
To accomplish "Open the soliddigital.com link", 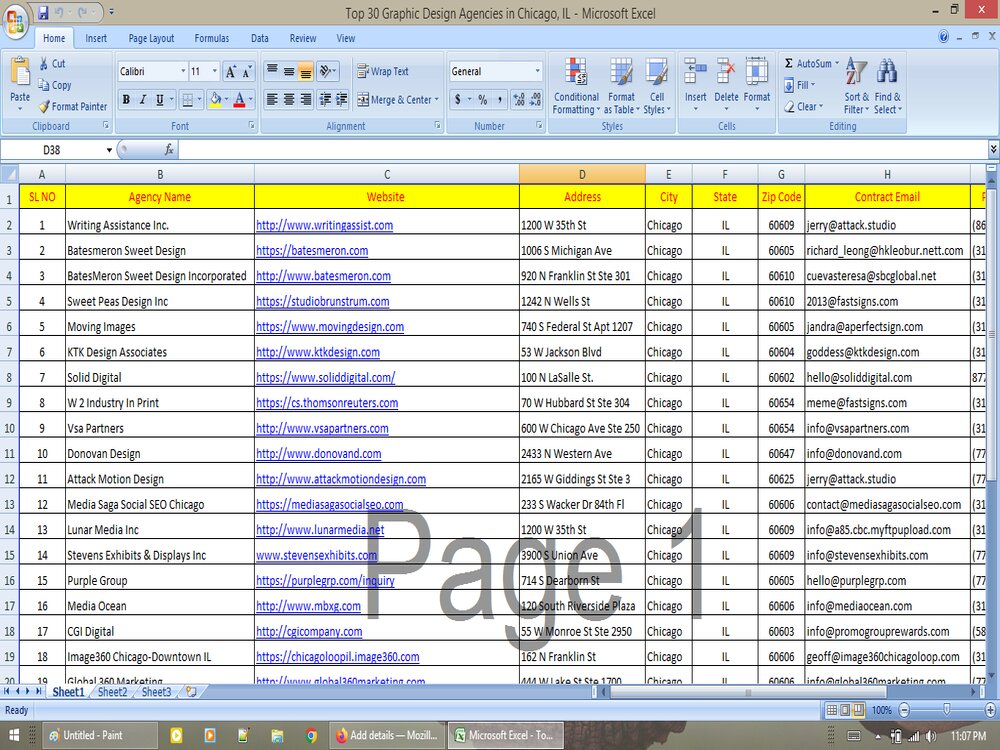I will click(325, 378).
